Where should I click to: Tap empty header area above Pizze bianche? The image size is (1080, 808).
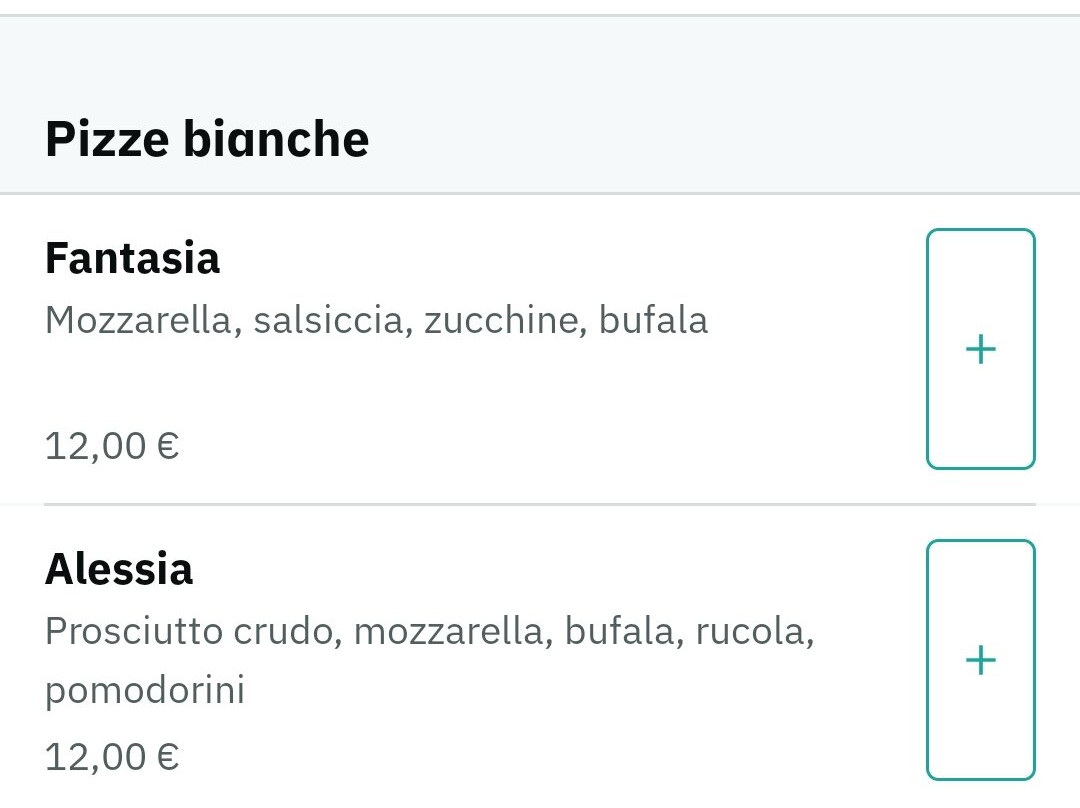[x=540, y=60]
